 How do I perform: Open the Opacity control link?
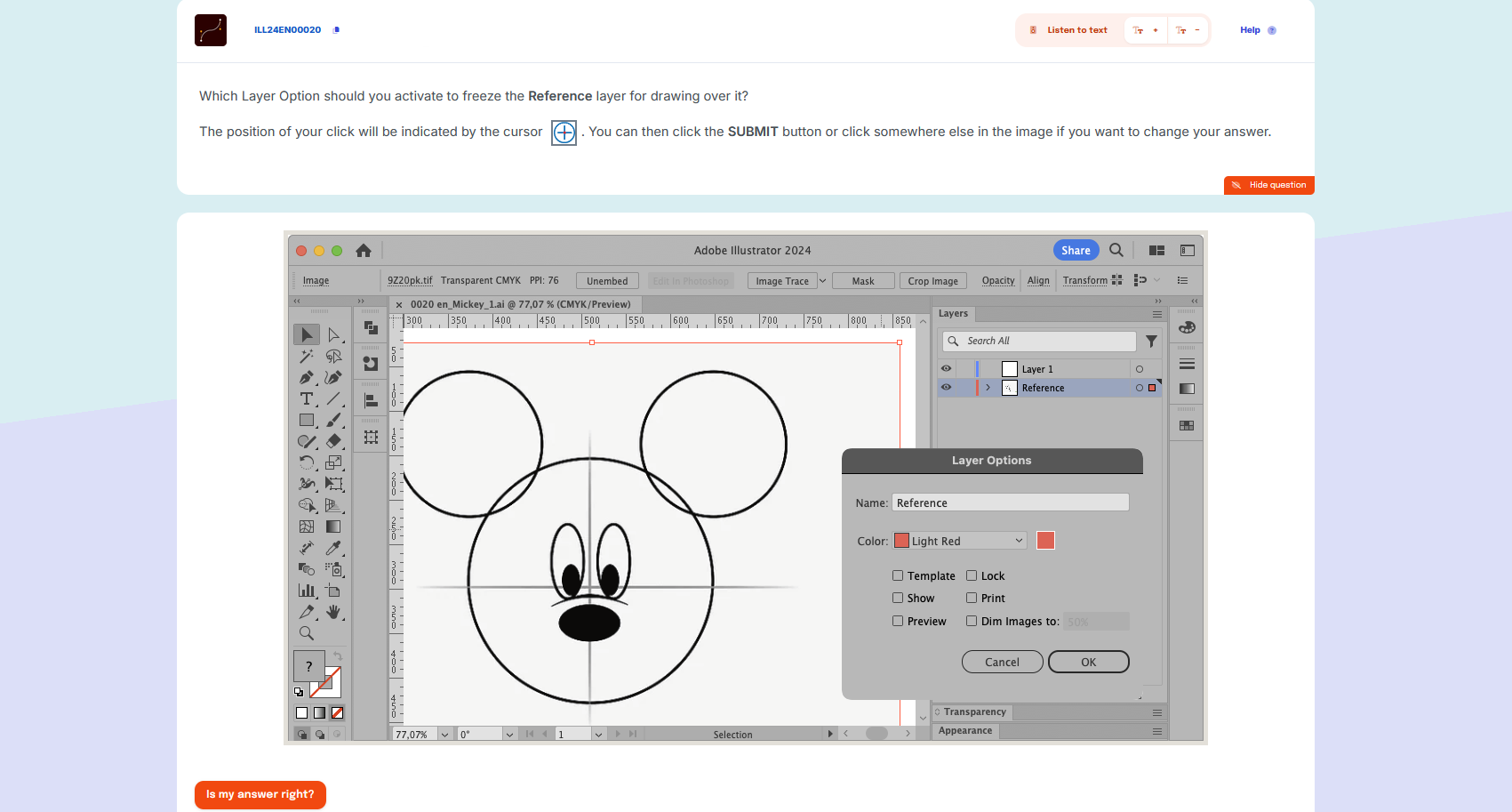point(998,281)
